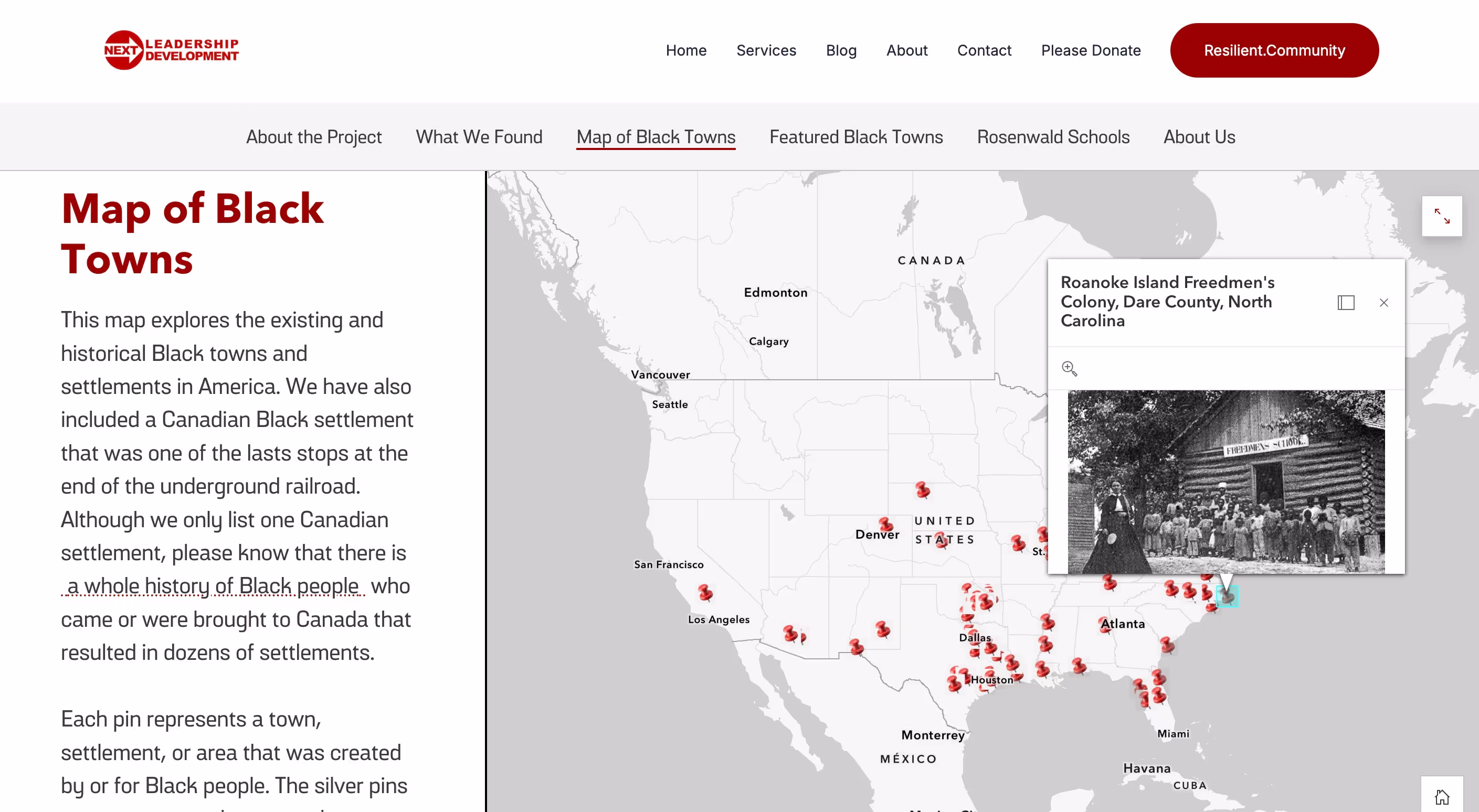Click the Resilient.Community button
The image size is (1479, 812).
click(1274, 50)
